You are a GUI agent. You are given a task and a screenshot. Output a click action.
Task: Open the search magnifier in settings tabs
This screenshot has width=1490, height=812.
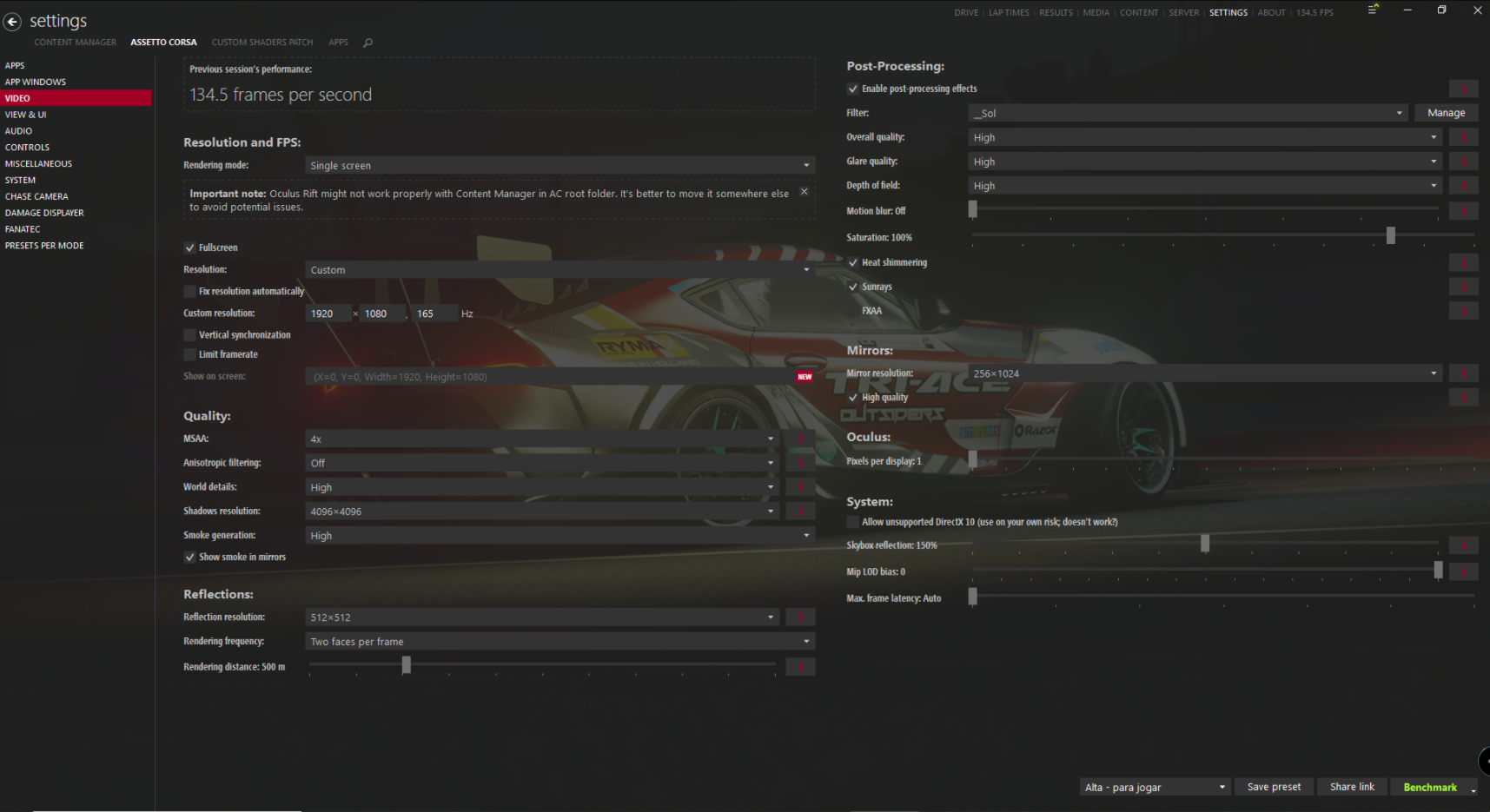tap(368, 43)
